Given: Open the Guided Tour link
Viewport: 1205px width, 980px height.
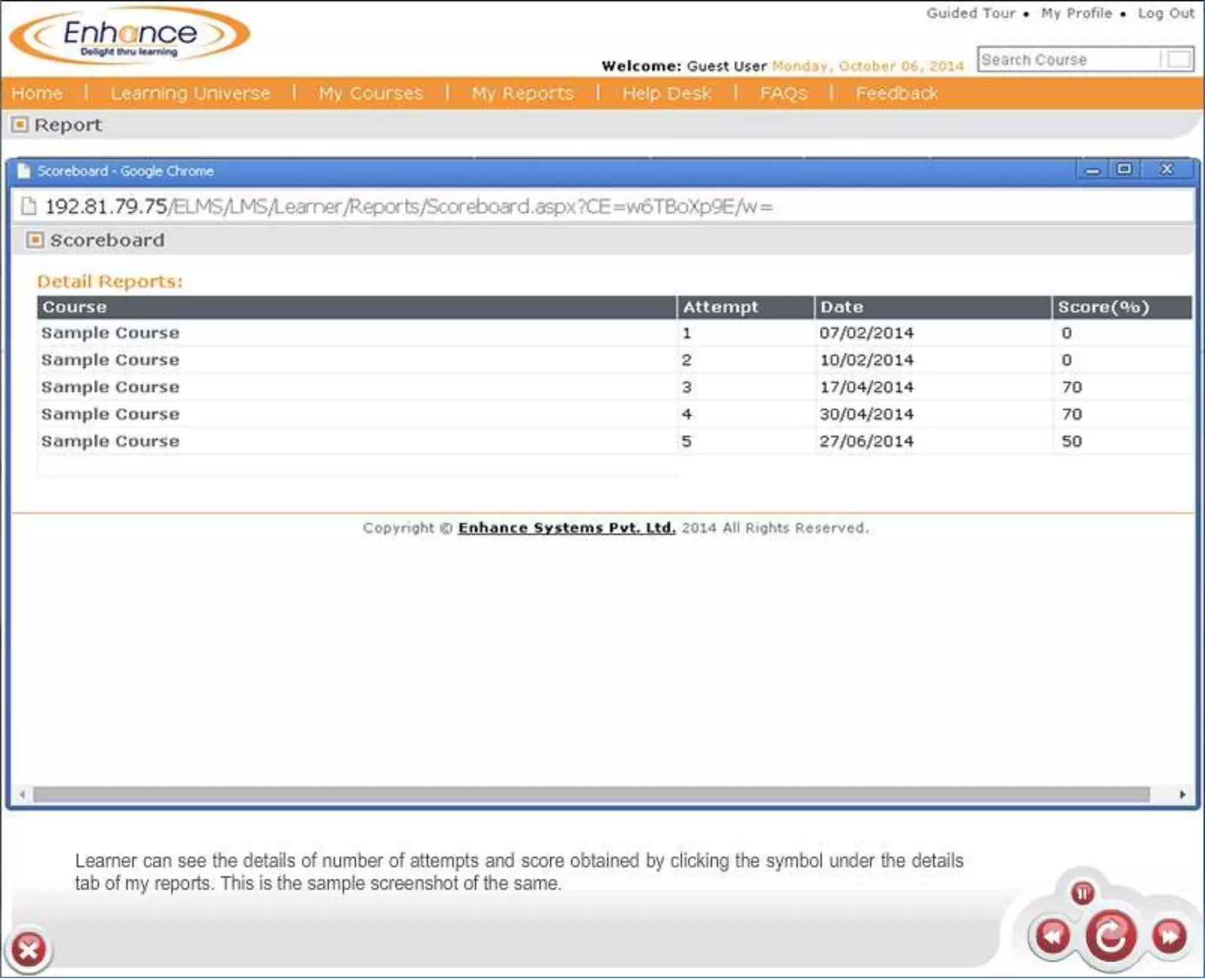Looking at the screenshot, I should tap(971, 13).
